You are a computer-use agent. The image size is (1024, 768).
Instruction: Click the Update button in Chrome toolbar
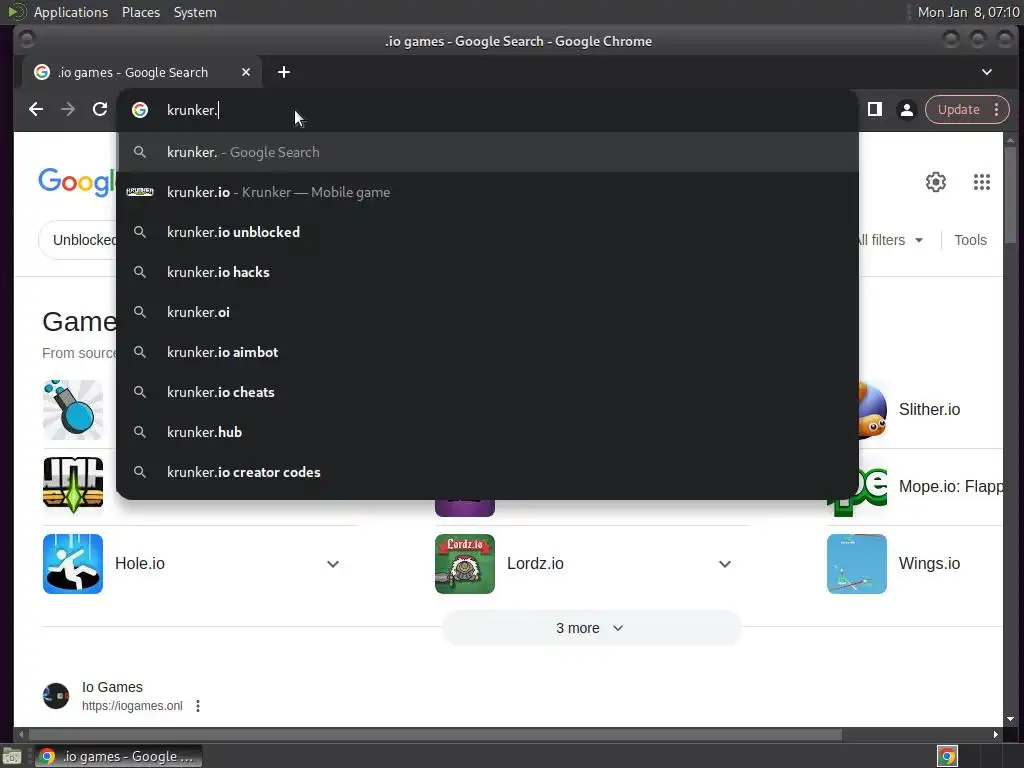(x=958, y=110)
